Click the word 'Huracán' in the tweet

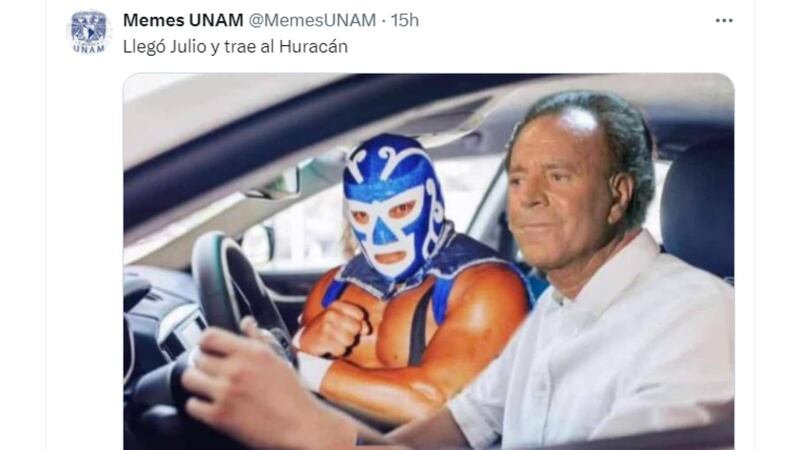pyautogui.click(x=313, y=47)
